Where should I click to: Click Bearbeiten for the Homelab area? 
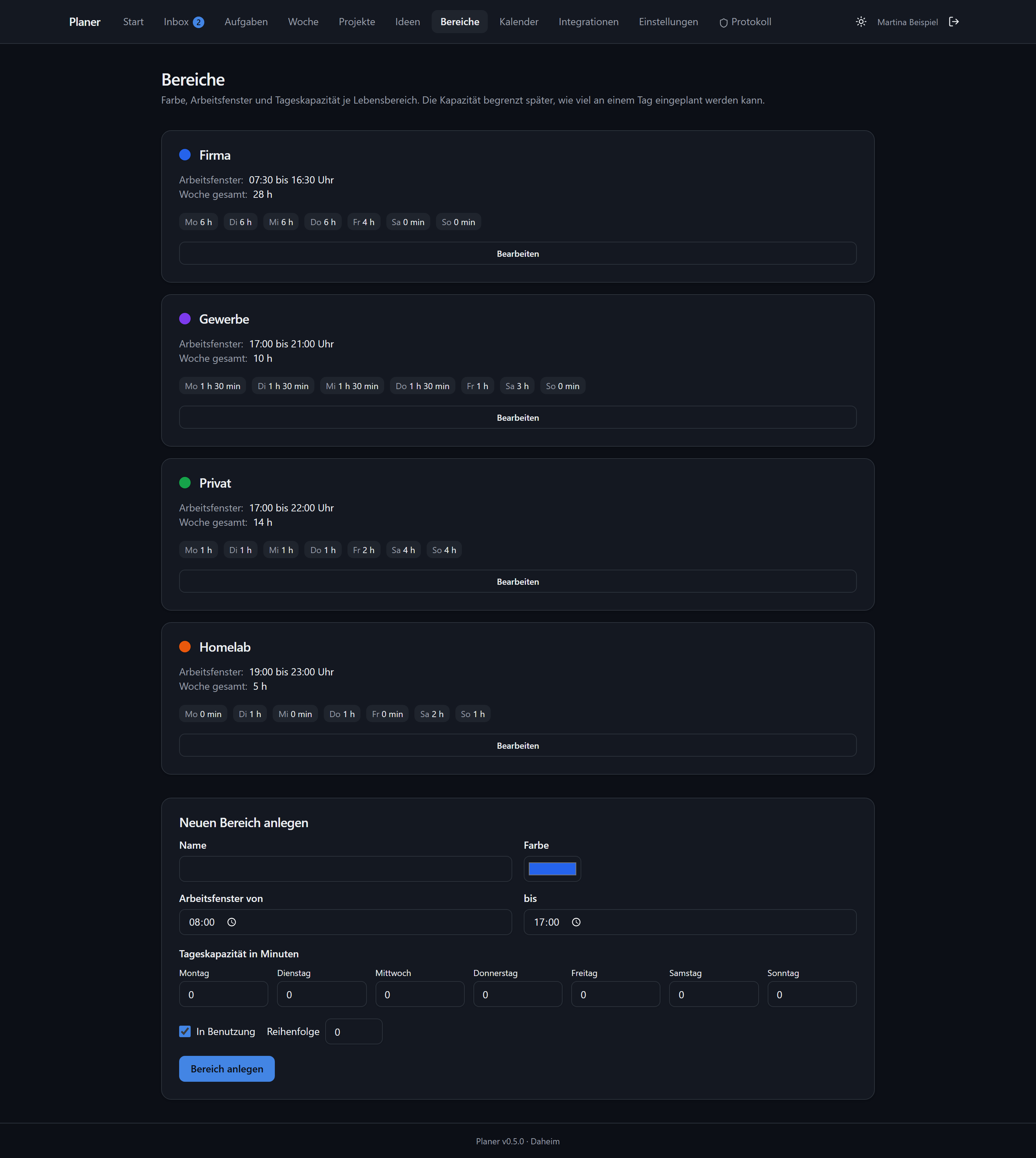(x=517, y=745)
